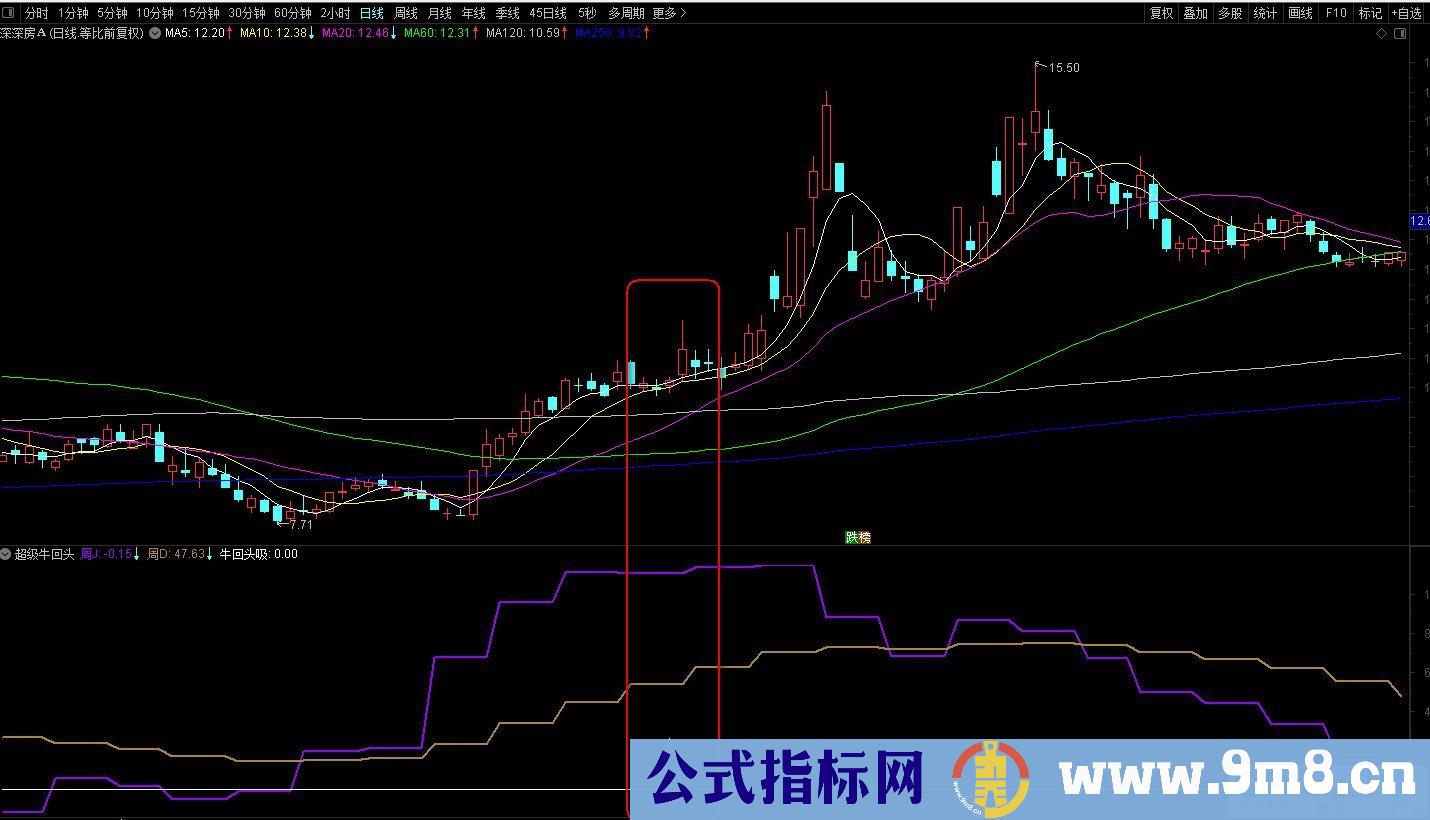Screen dimensions: 1430x820
Task: Select the 画线 line-drawing tool
Action: point(1298,13)
